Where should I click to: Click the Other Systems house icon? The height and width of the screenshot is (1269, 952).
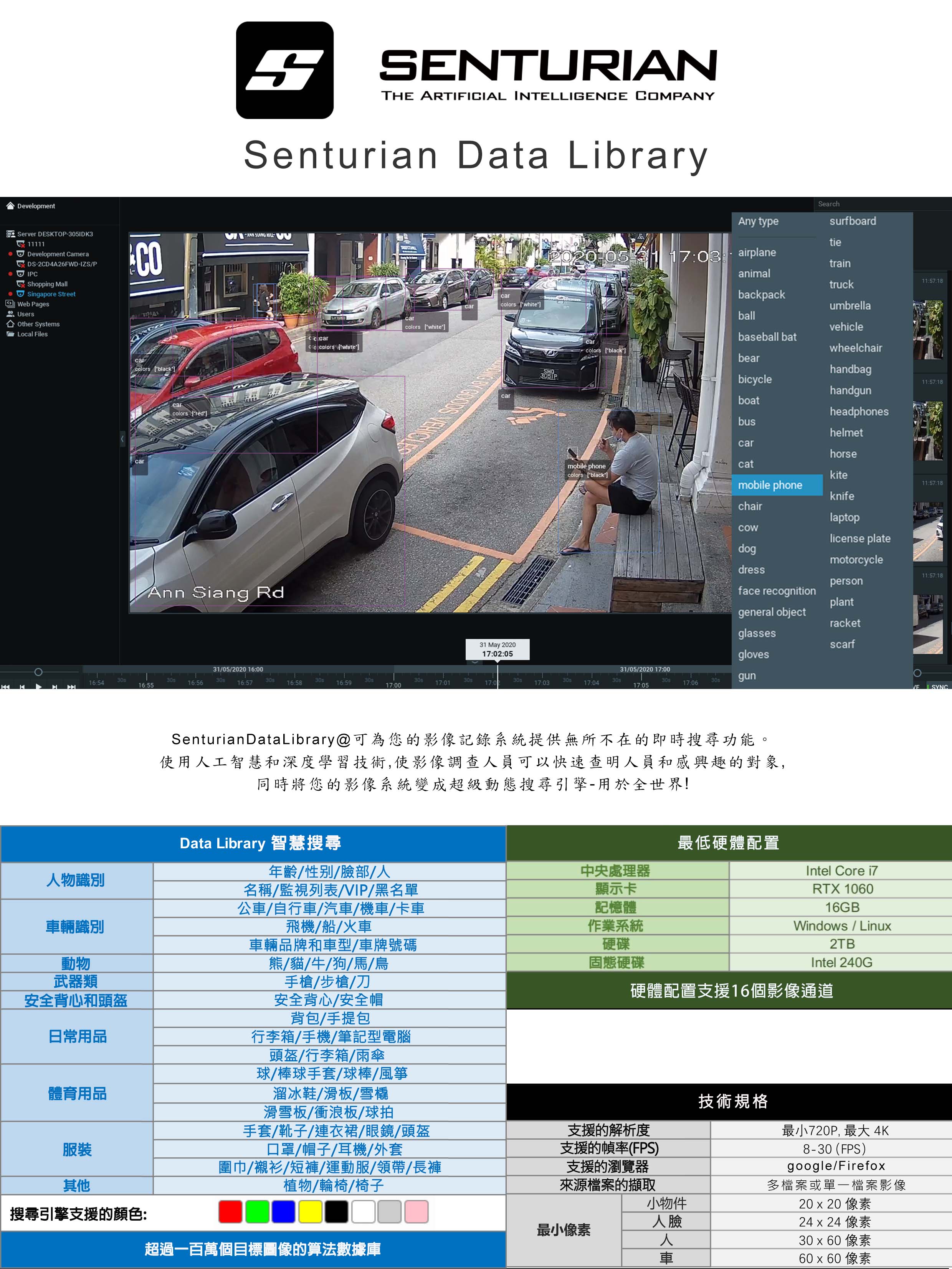[x=10, y=324]
